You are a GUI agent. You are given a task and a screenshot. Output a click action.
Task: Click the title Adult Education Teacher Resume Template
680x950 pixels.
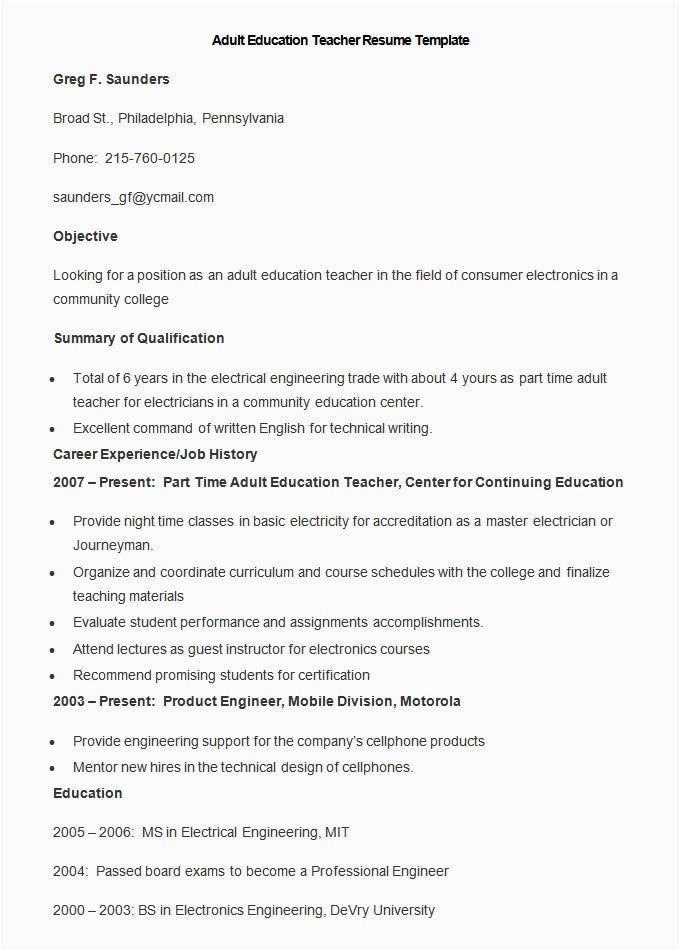(x=340, y=41)
